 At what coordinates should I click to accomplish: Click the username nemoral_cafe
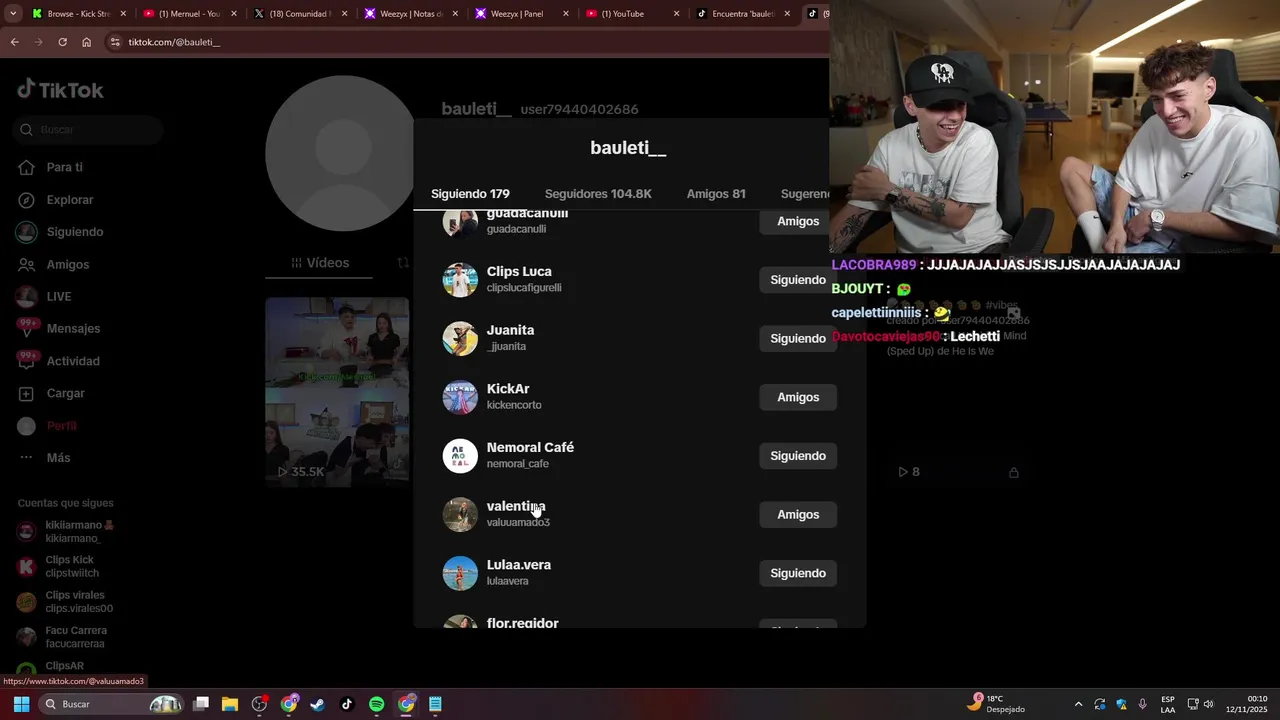pyautogui.click(x=518, y=464)
